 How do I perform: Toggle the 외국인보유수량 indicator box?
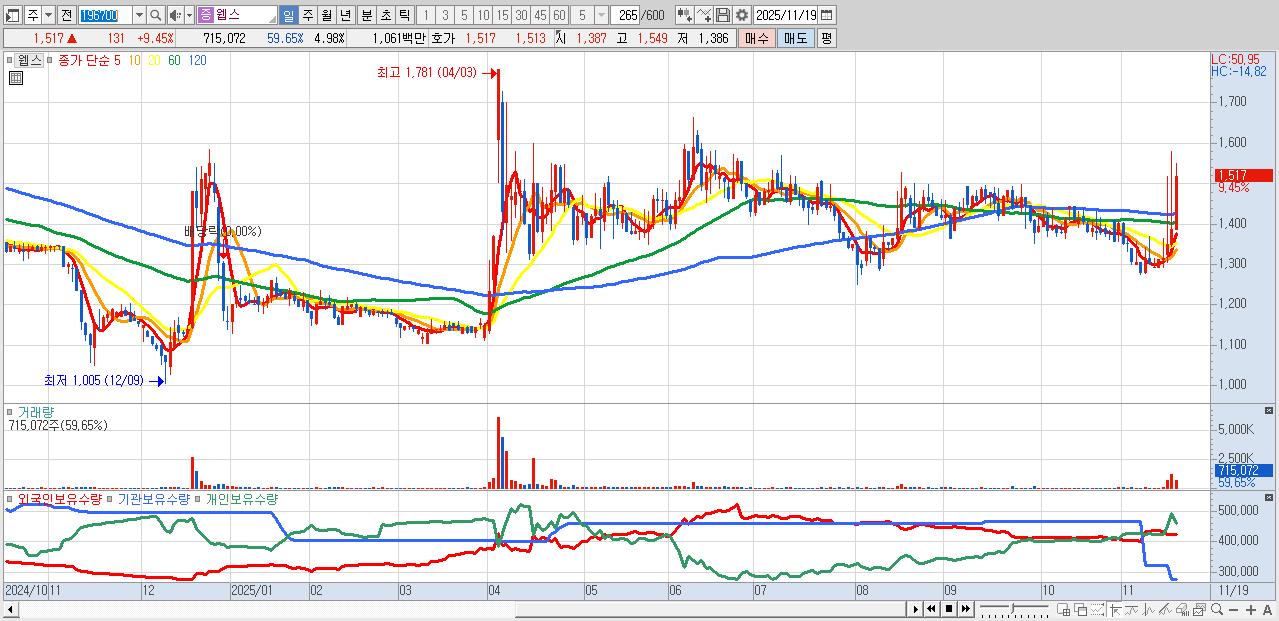tap(11, 498)
